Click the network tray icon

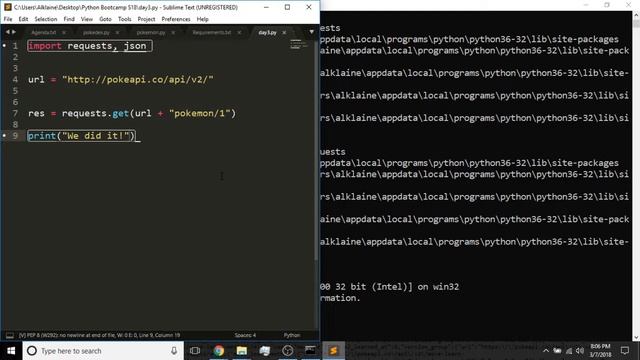[569, 351]
